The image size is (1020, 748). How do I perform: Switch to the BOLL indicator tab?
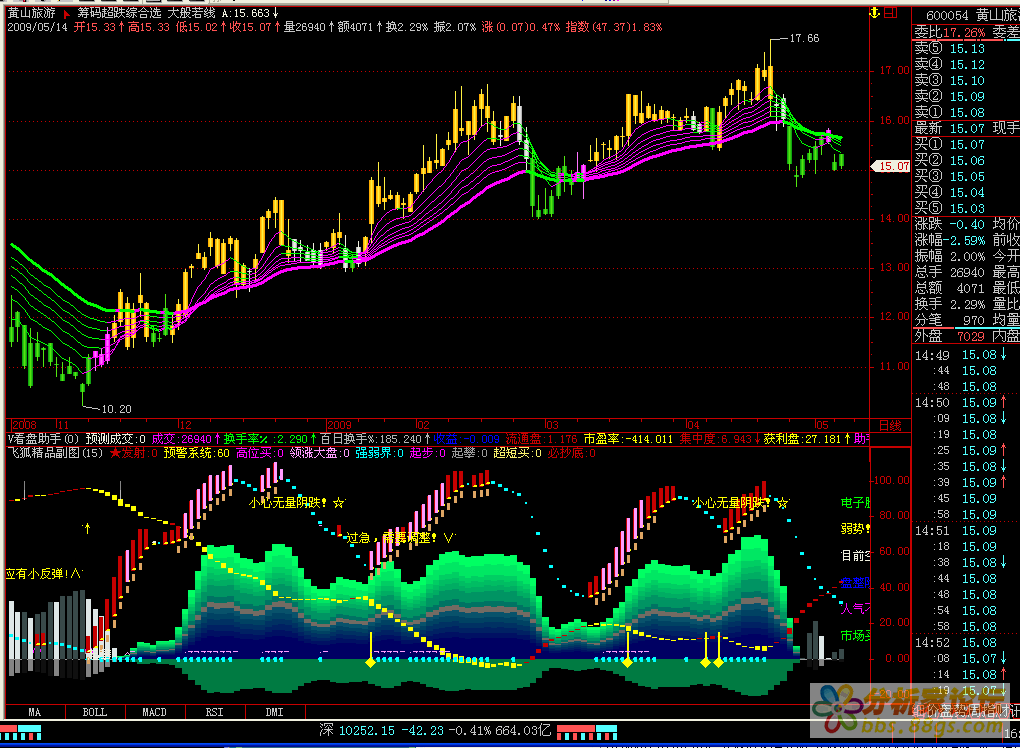(94, 712)
